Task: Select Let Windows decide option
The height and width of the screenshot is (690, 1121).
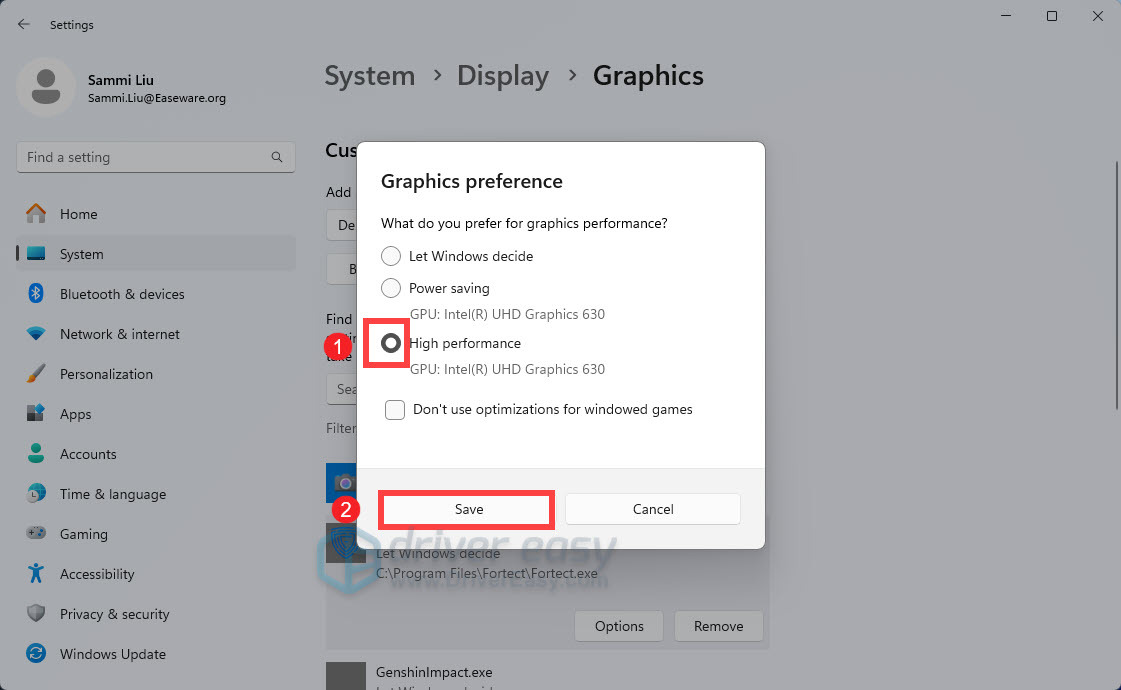Action: click(x=391, y=256)
